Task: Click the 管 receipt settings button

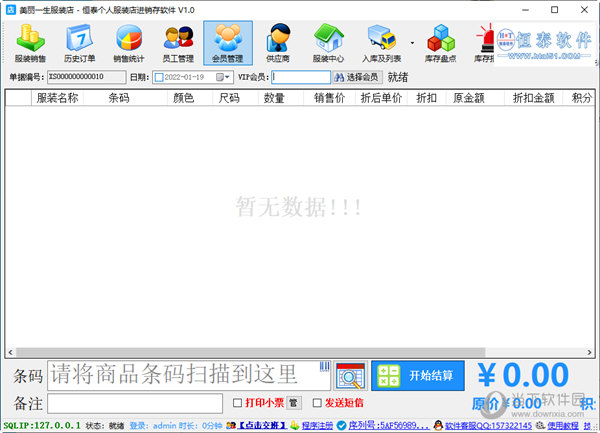Action: 293,403
